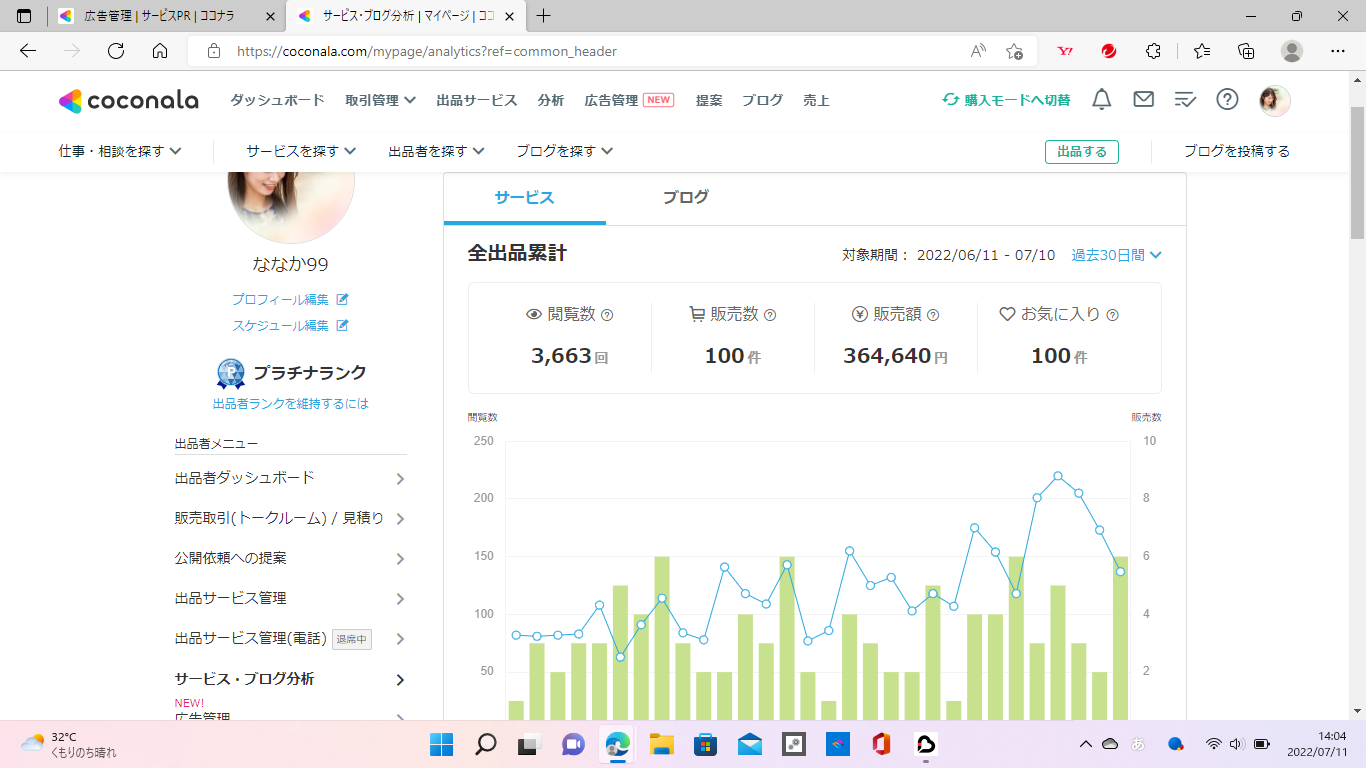Open the help question mark icon
The height and width of the screenshot is (768, 1366).
coord(1227,99)
